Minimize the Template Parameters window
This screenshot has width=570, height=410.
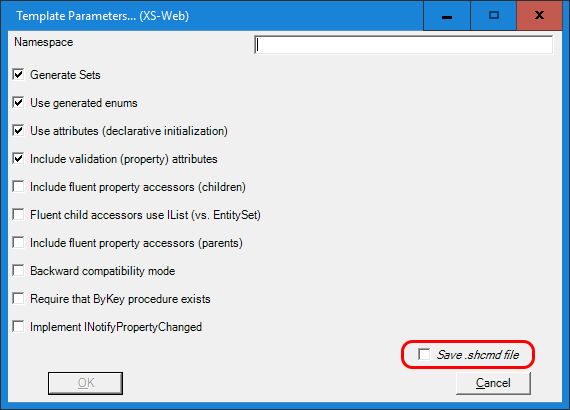[x=447, y=16]
